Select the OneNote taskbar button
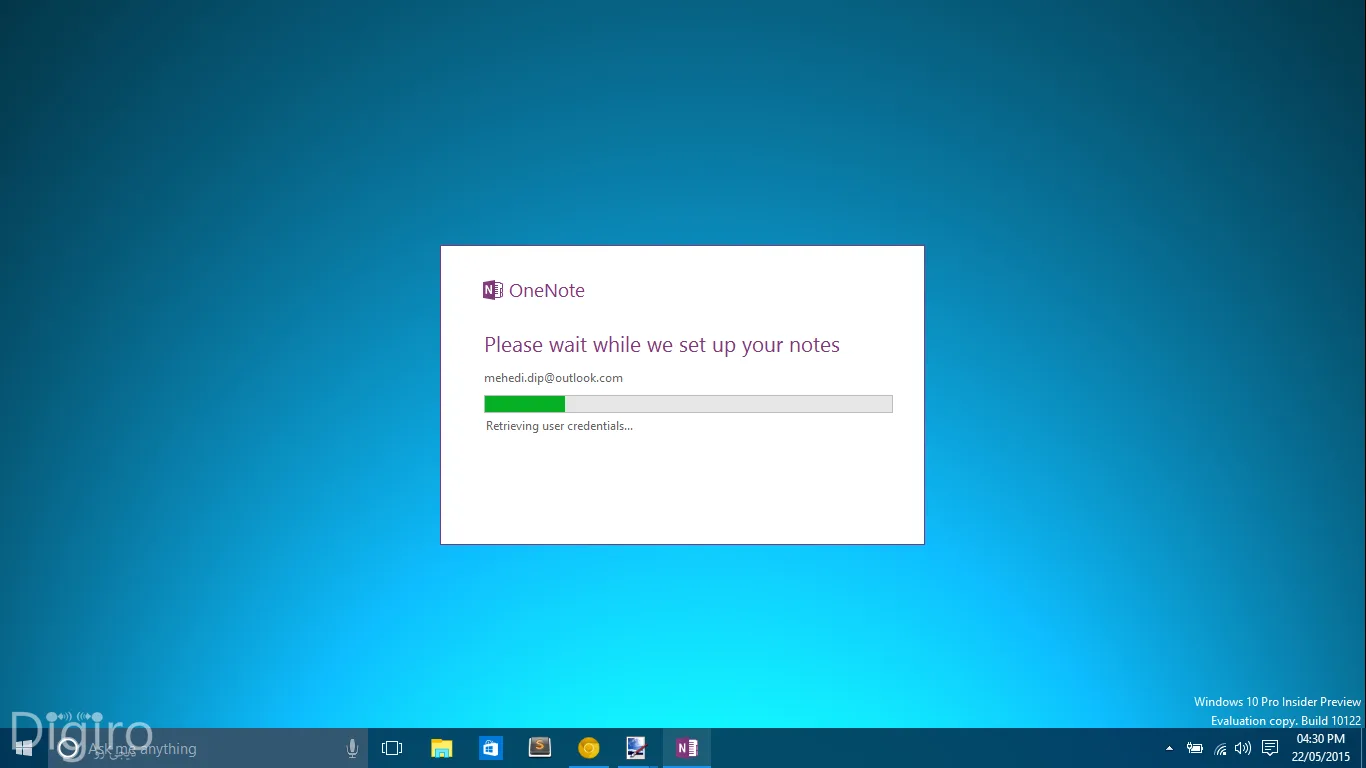 click(687, 748)
